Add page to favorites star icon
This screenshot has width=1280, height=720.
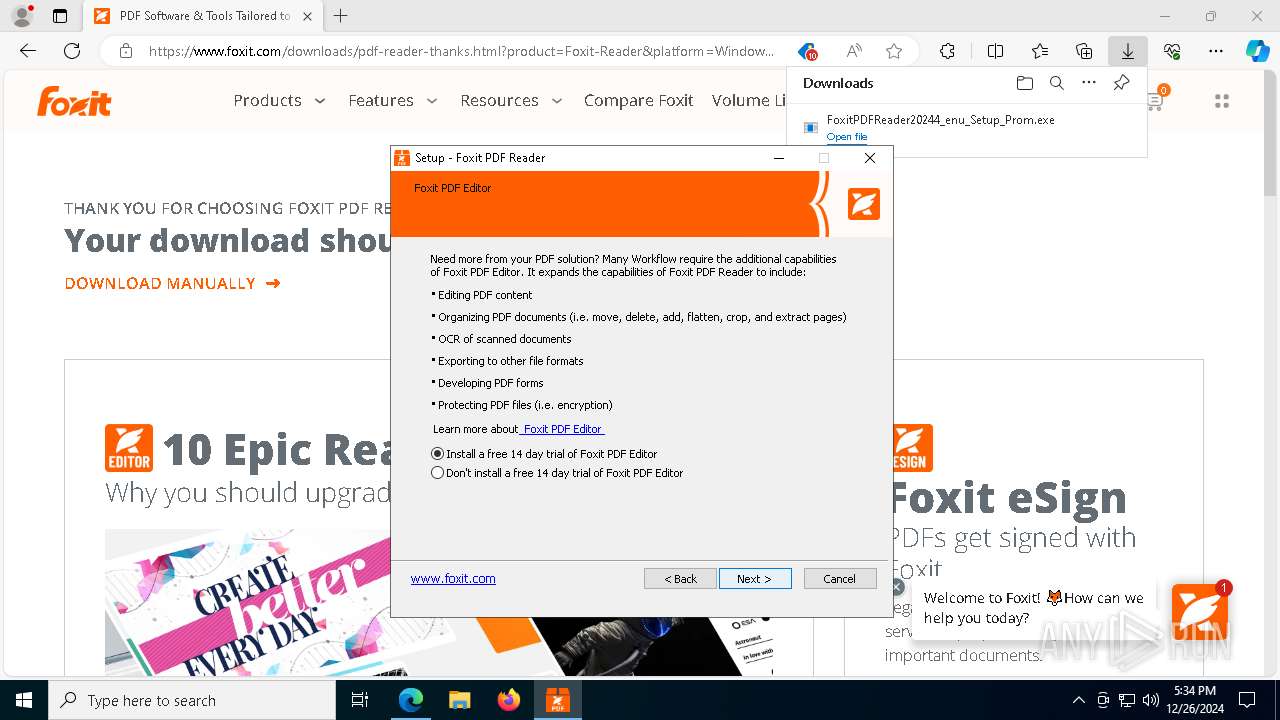click(894, 51)
